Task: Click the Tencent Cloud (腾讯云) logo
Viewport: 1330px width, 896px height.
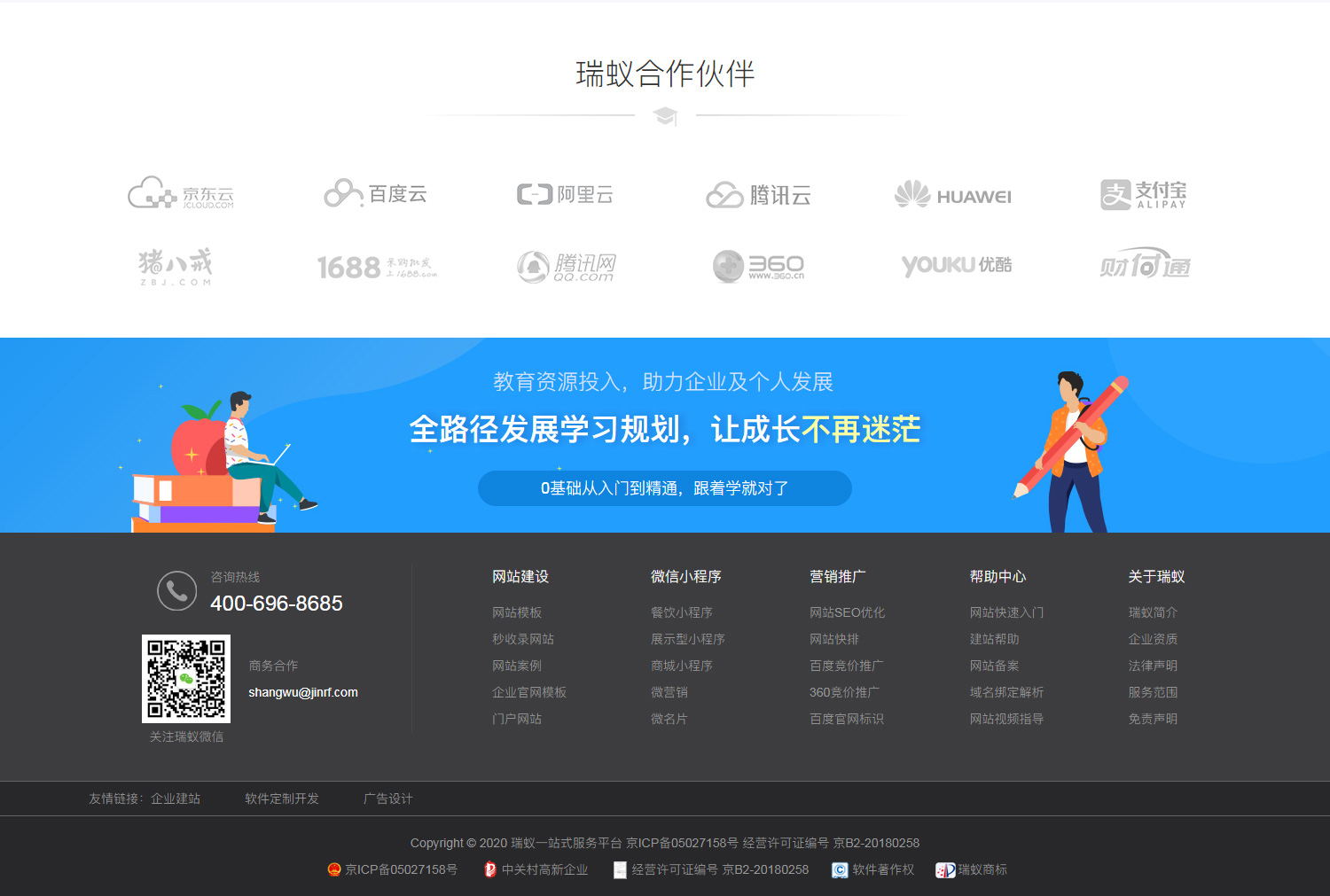Action: (758, 195)
